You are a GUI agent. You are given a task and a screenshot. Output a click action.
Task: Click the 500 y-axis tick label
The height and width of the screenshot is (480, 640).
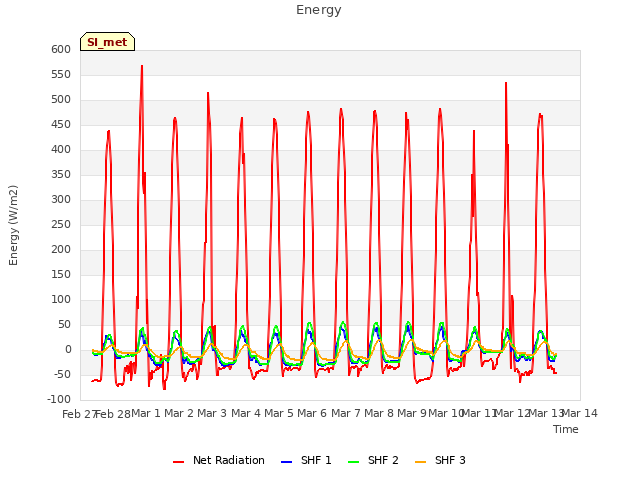tap(61, 100)
